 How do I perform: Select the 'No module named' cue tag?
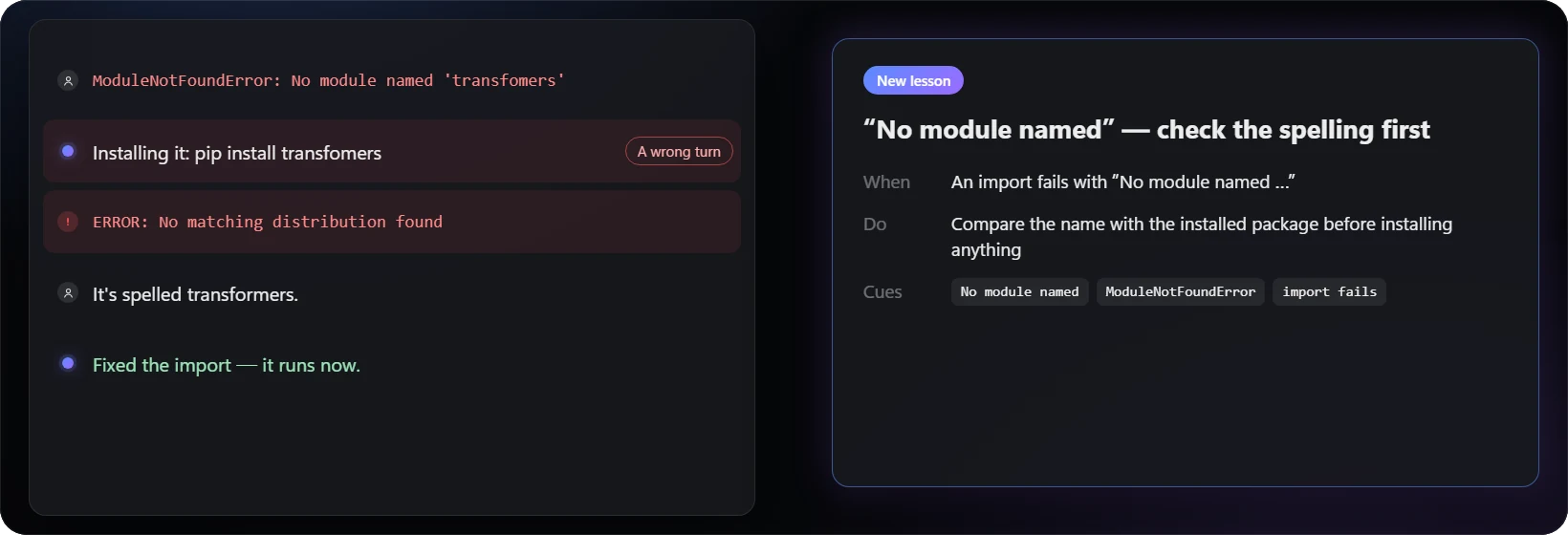(1019, 291)
